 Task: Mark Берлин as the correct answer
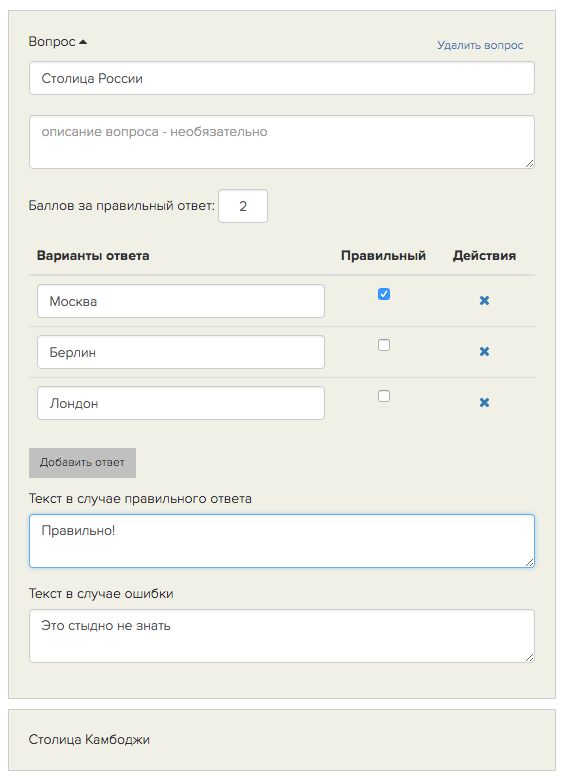pyautogui.click(x=384, y=345)
